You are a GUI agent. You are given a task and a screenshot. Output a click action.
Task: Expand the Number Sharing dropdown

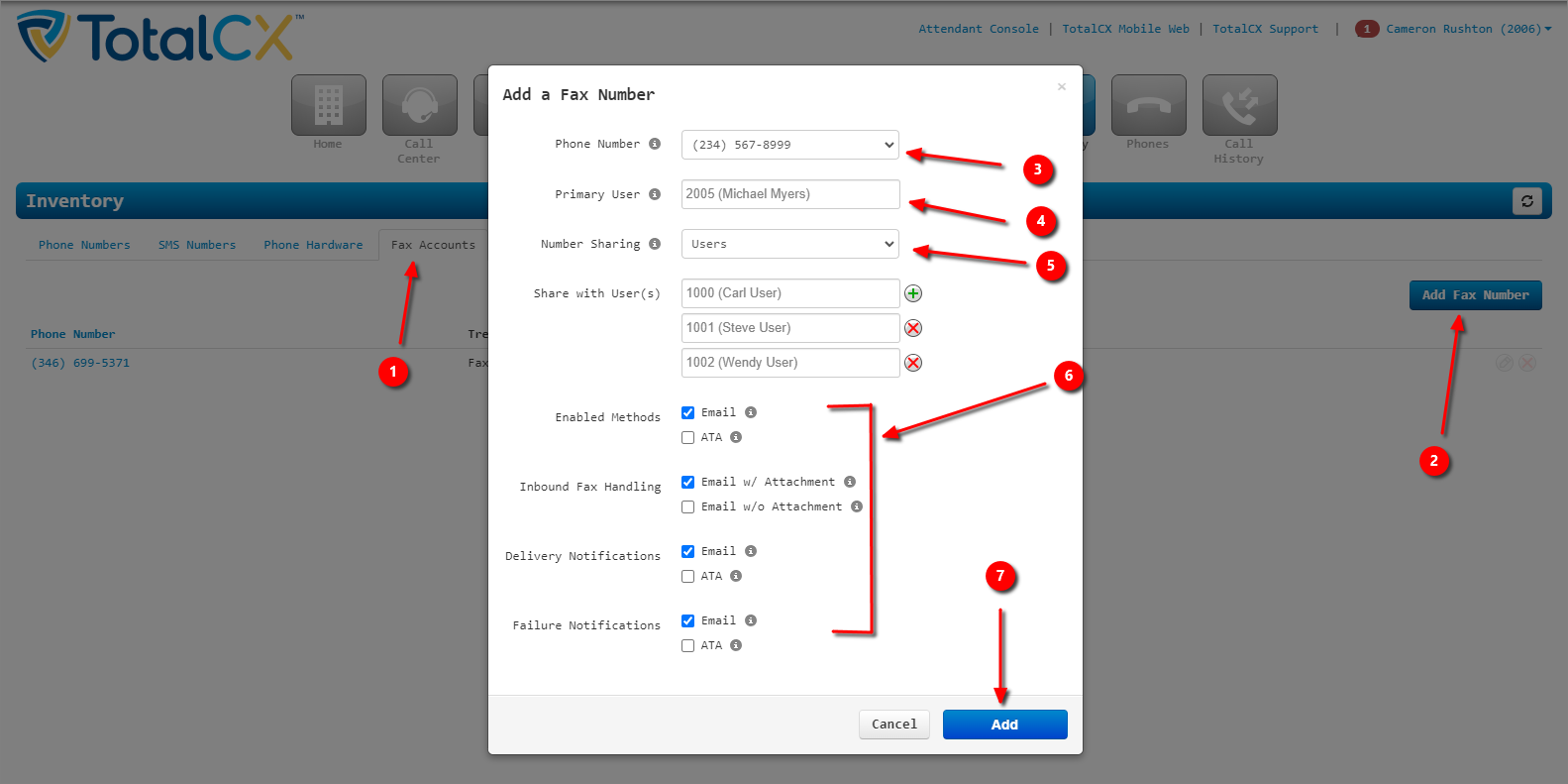tap(789, 244)
